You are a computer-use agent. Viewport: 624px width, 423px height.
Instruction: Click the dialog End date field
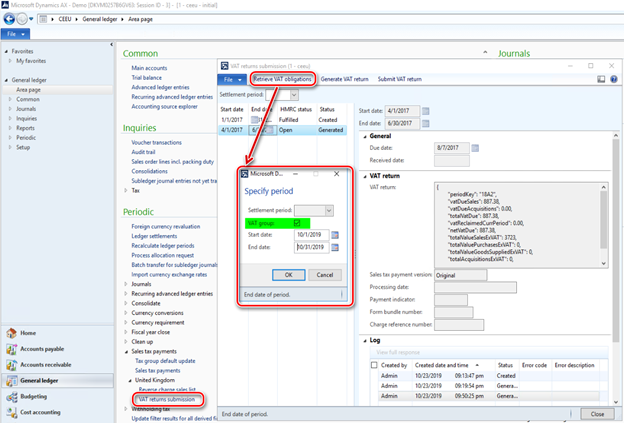click(x=311, y=247)
